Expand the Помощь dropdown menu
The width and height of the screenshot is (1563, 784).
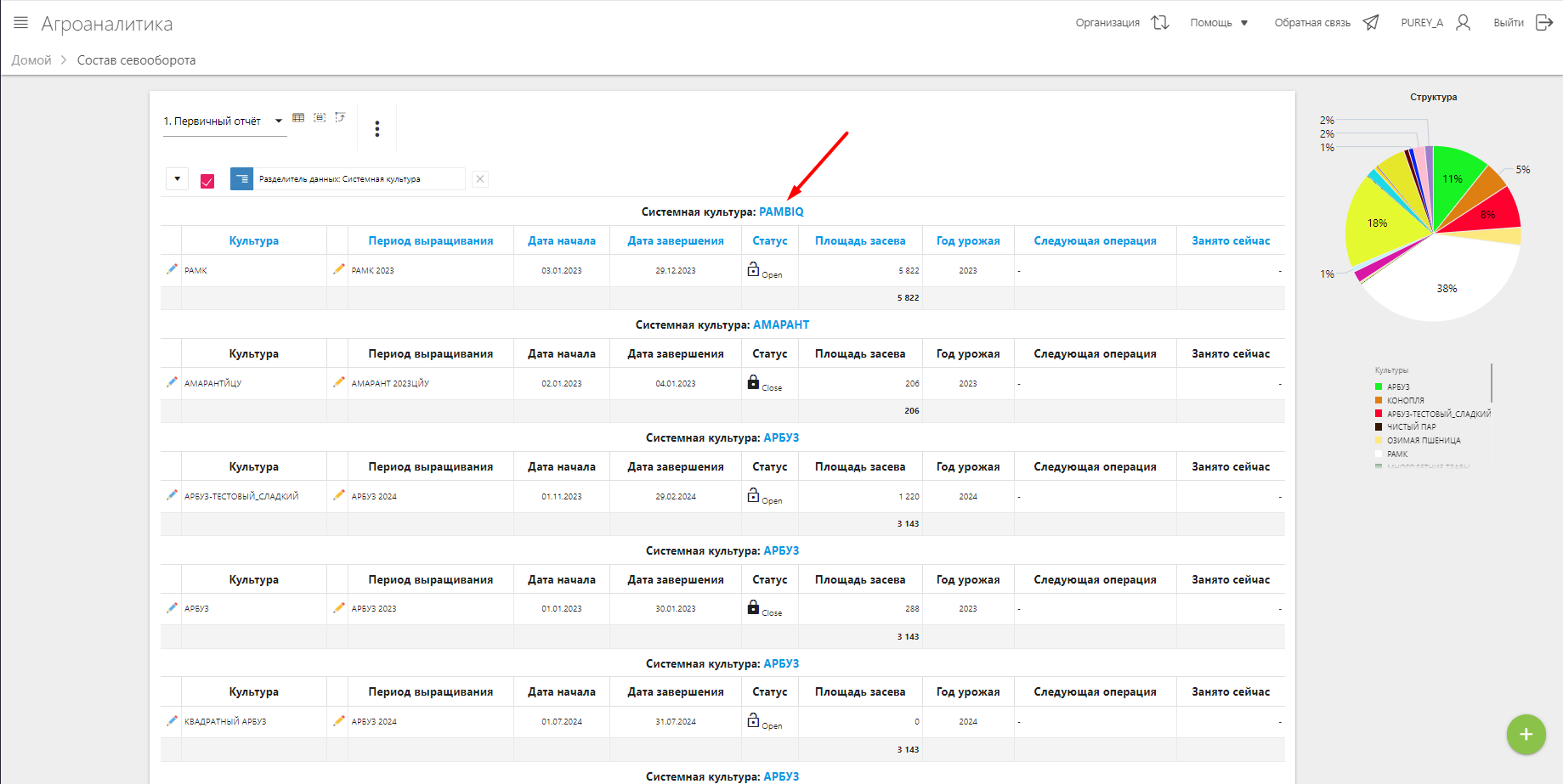click(1219, 23)
